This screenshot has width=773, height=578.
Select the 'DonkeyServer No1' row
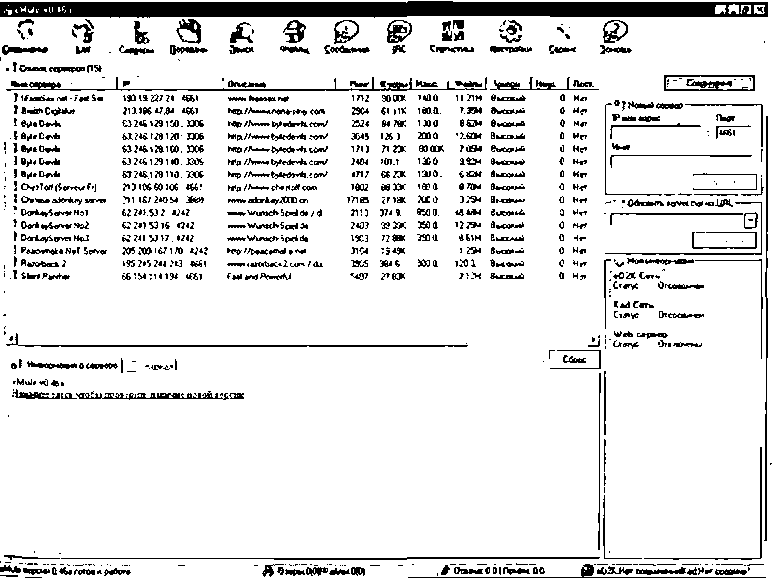click(x=303, y=213)
